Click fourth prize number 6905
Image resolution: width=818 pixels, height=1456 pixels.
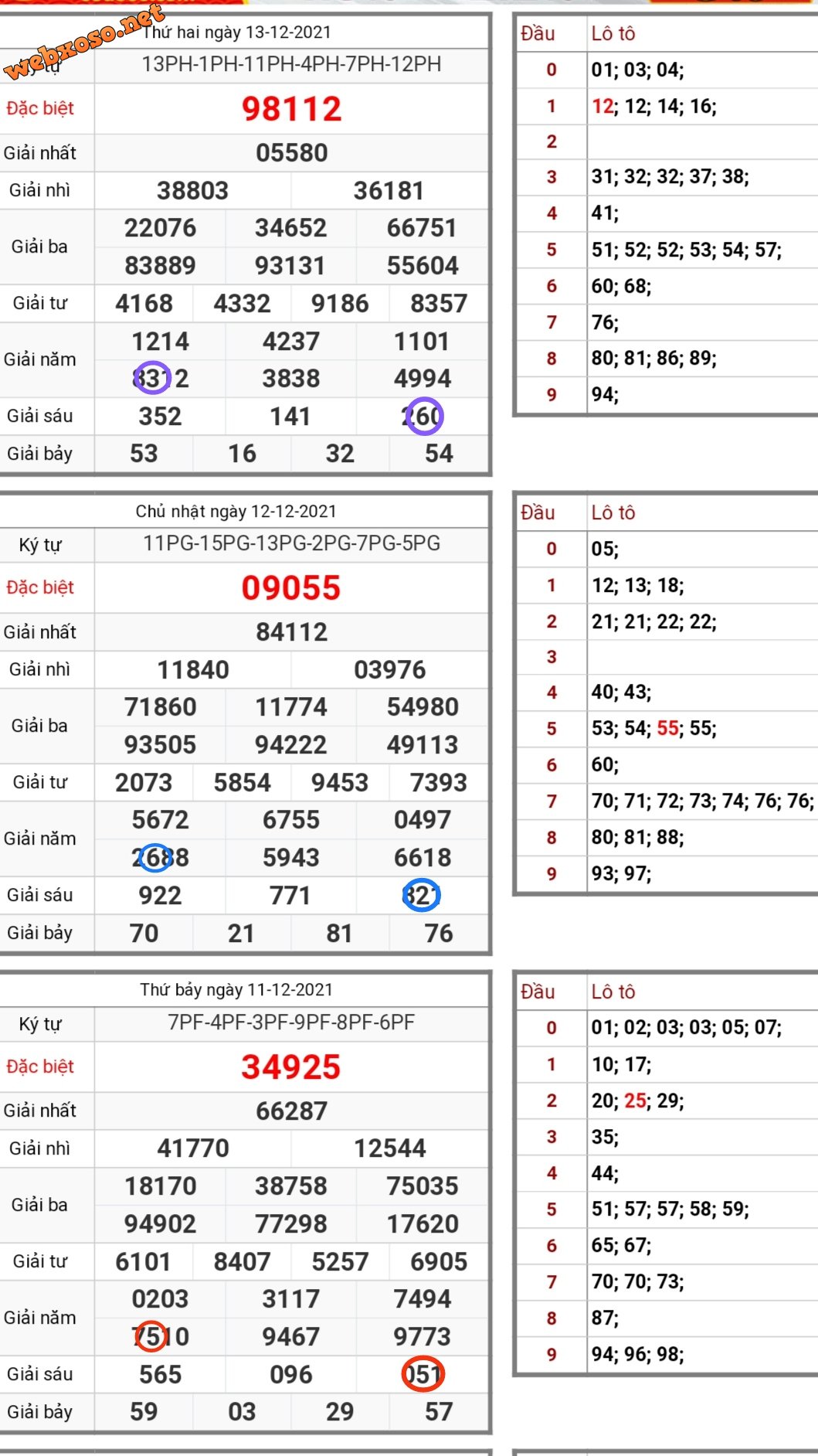[x=439, y=1262]
